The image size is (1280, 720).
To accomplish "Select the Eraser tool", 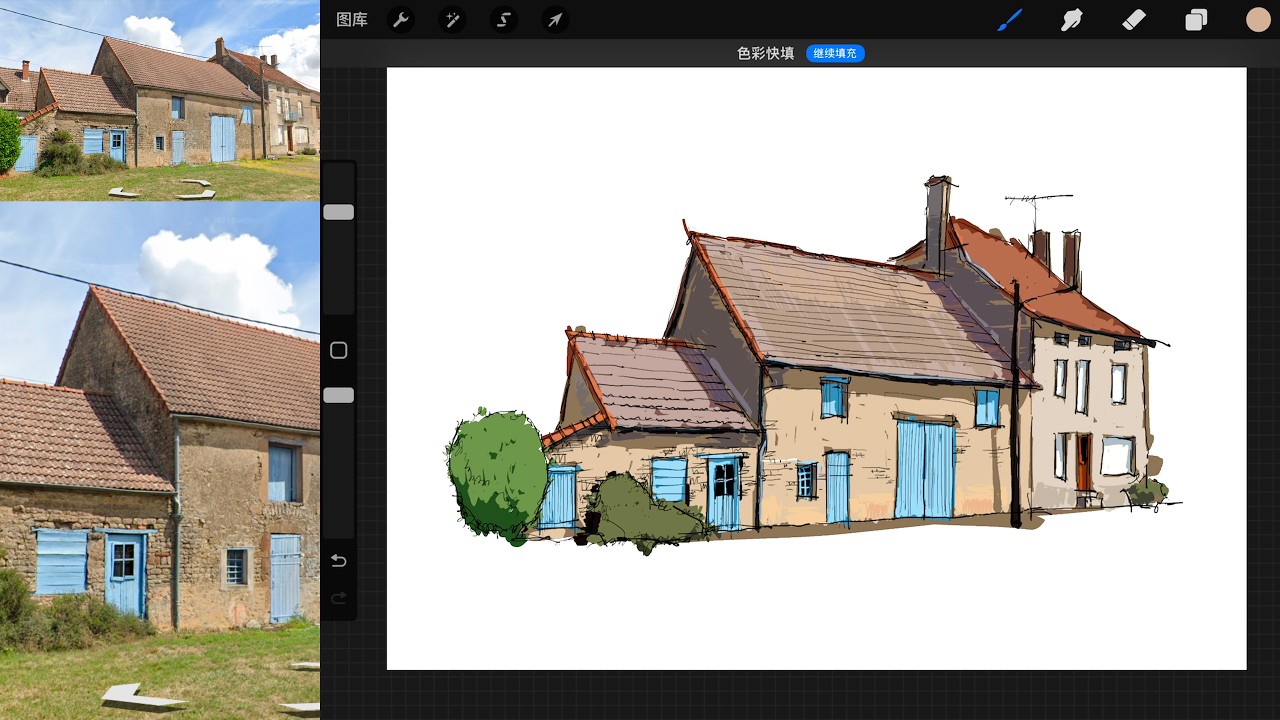I will click(1134, 20).
